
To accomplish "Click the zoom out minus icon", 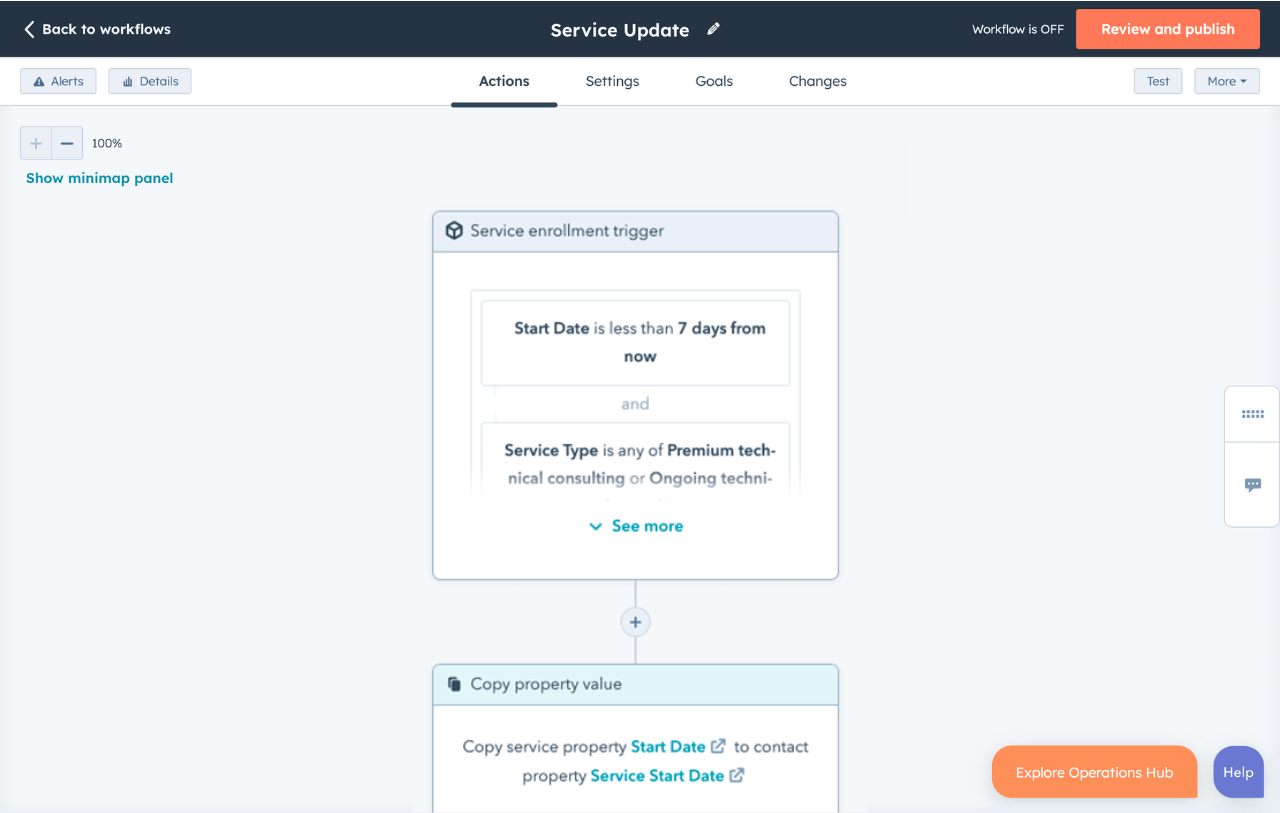I will (x=67, y=143).
